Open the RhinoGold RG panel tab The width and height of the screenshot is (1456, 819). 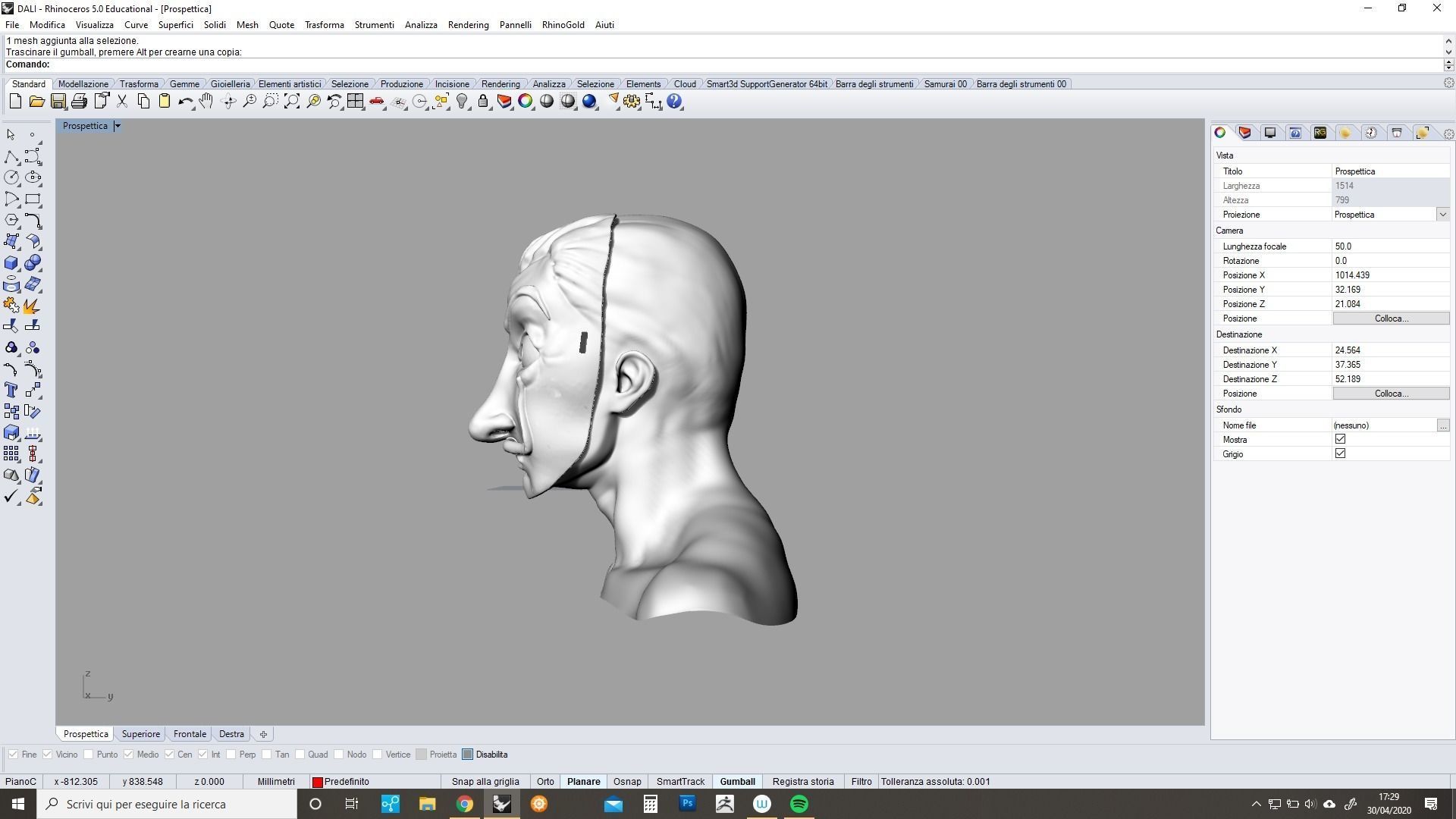click(1320, 133)
